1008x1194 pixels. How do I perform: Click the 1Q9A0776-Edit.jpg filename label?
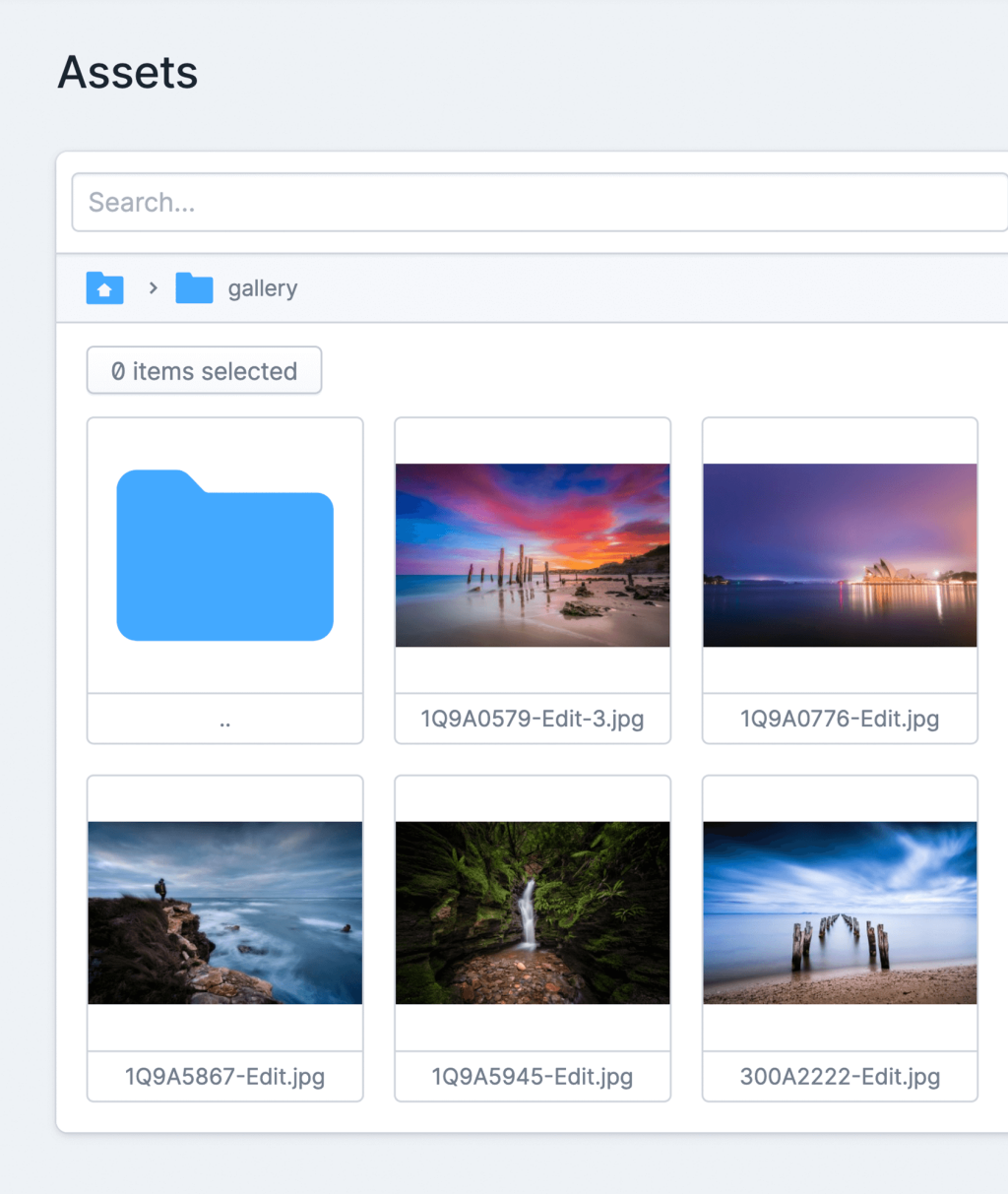point(840,720)
